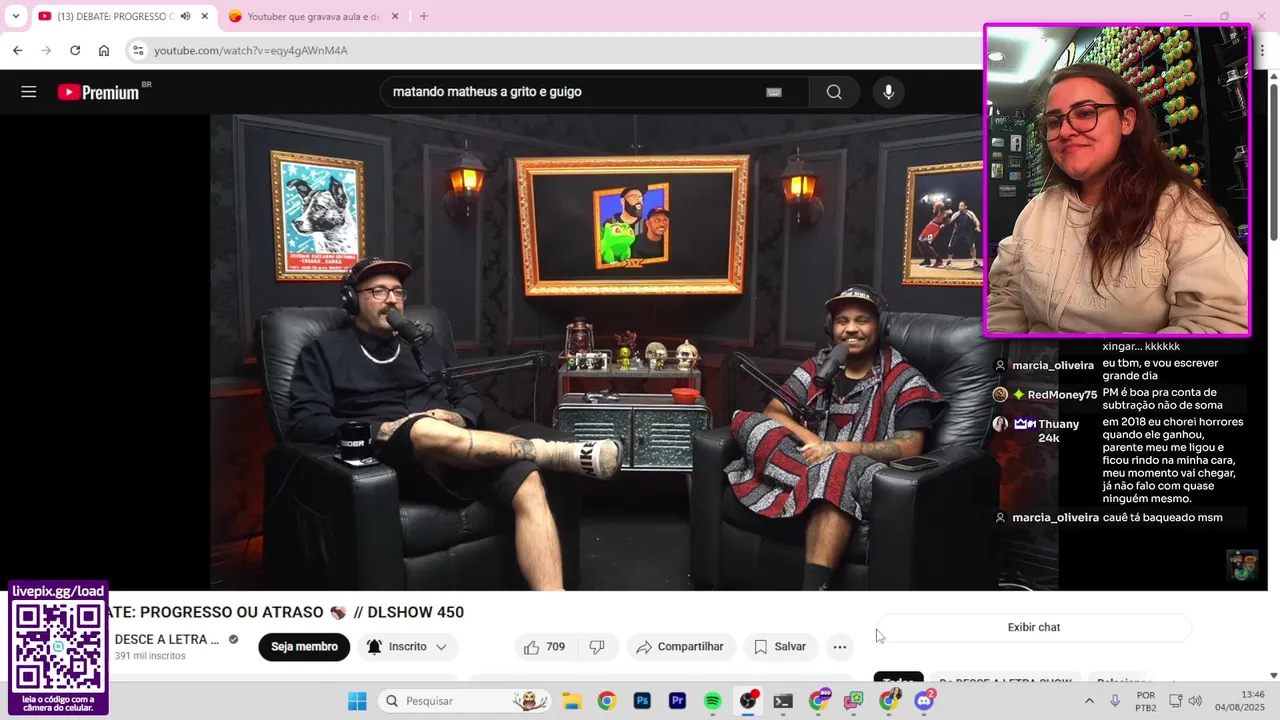Open the terminal app in the taskbar
Screen dimensions: 1280x720
[783, 701]
